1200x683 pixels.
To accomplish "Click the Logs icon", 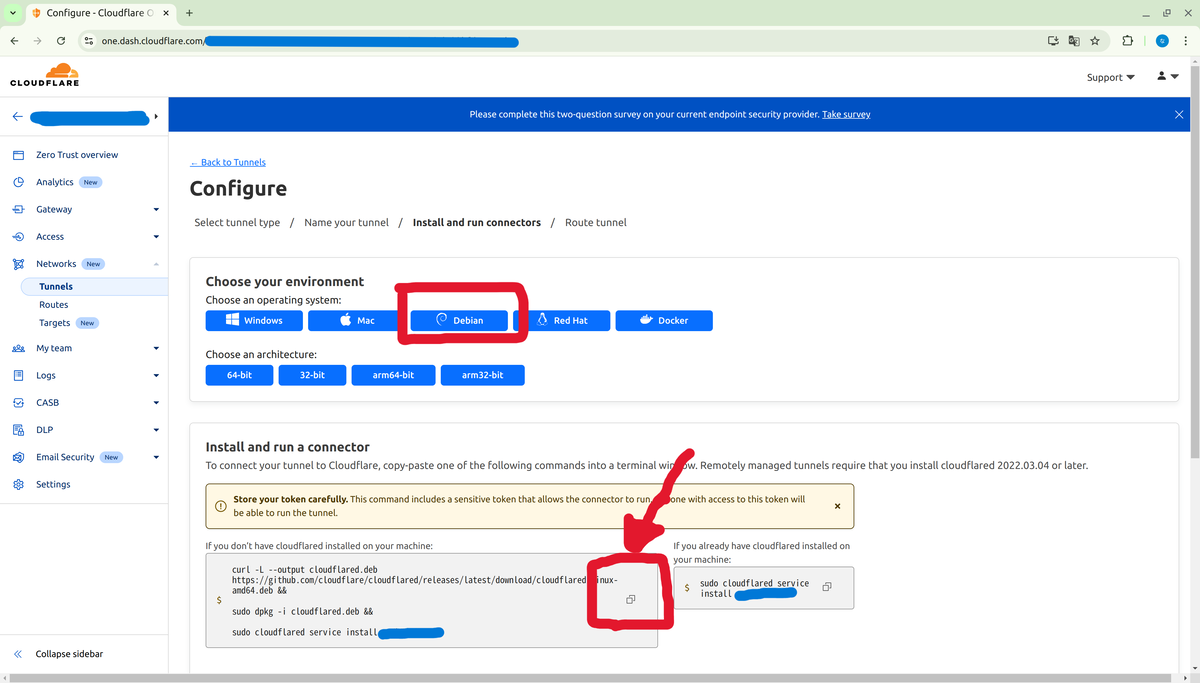I will click(18, 376).
